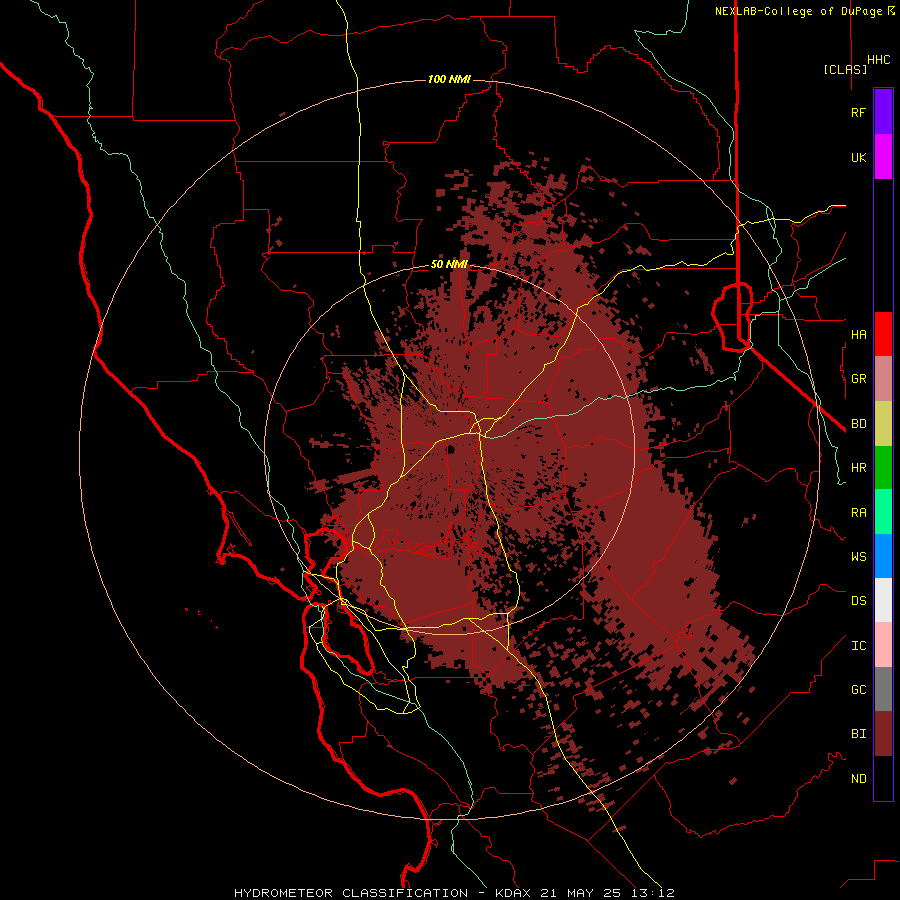900x900 pixels.
Task: Click the 'ND' legend label
Action: coord(859,779)
